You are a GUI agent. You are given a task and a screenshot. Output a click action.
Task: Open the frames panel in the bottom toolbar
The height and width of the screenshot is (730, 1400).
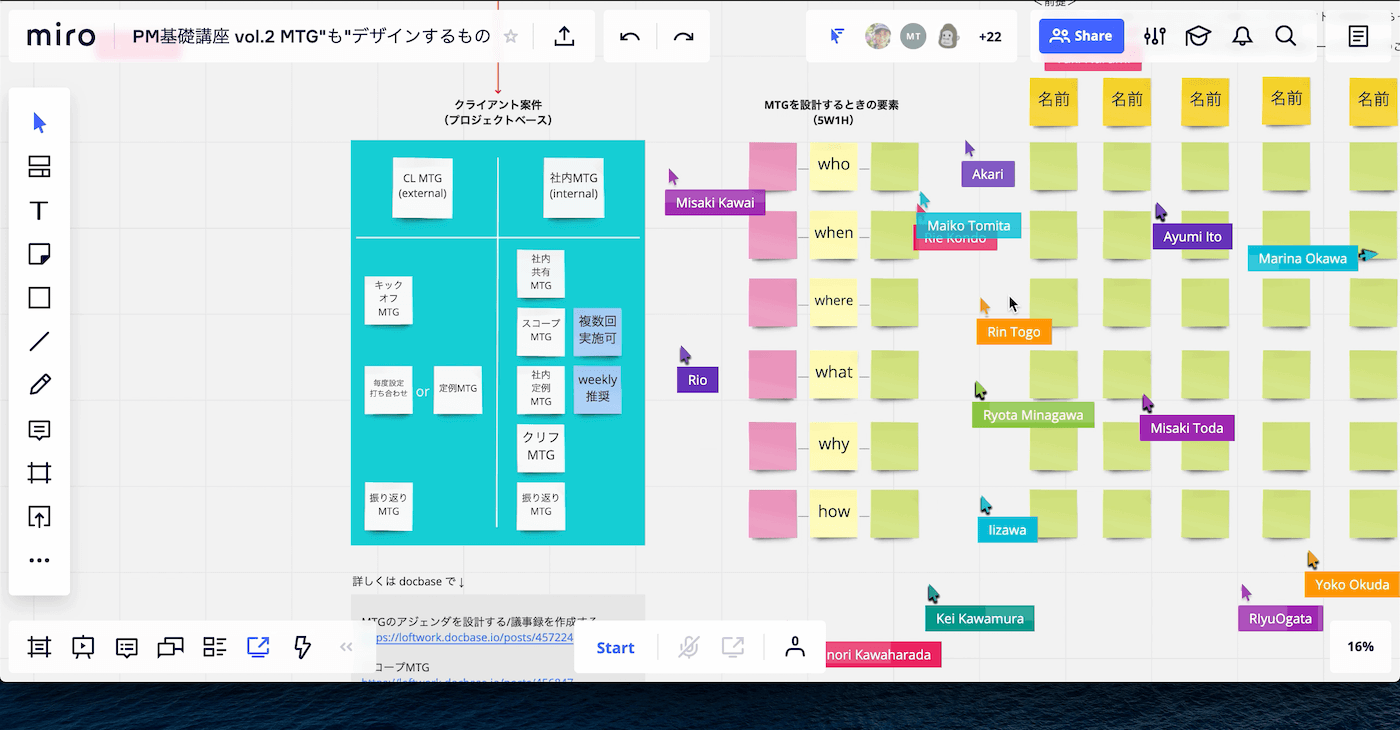tap(39, 647)
